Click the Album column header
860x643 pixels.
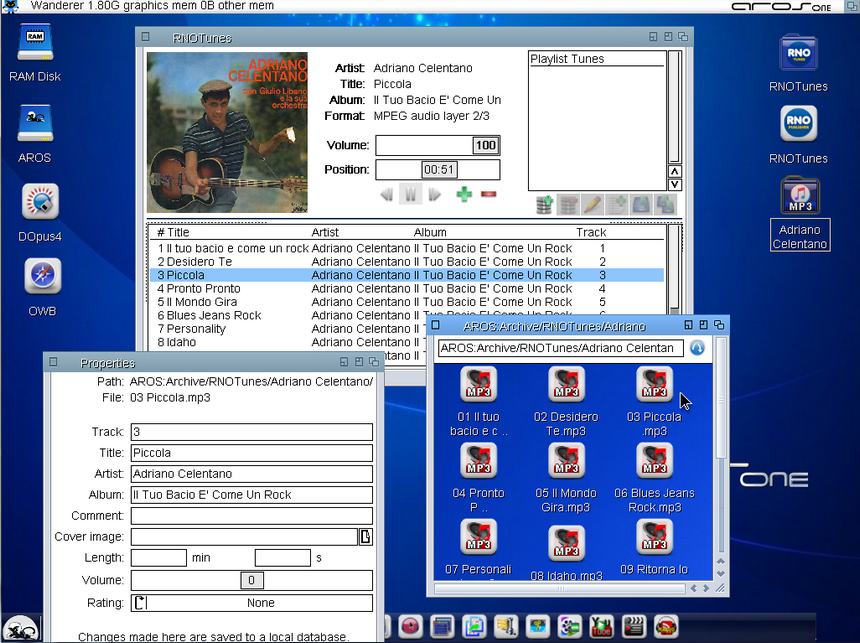pyautogui.click(x=430, y=232)
